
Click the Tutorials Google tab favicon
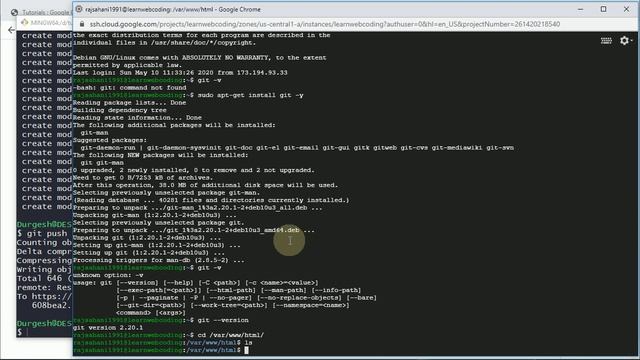click(x=15, y=13)
